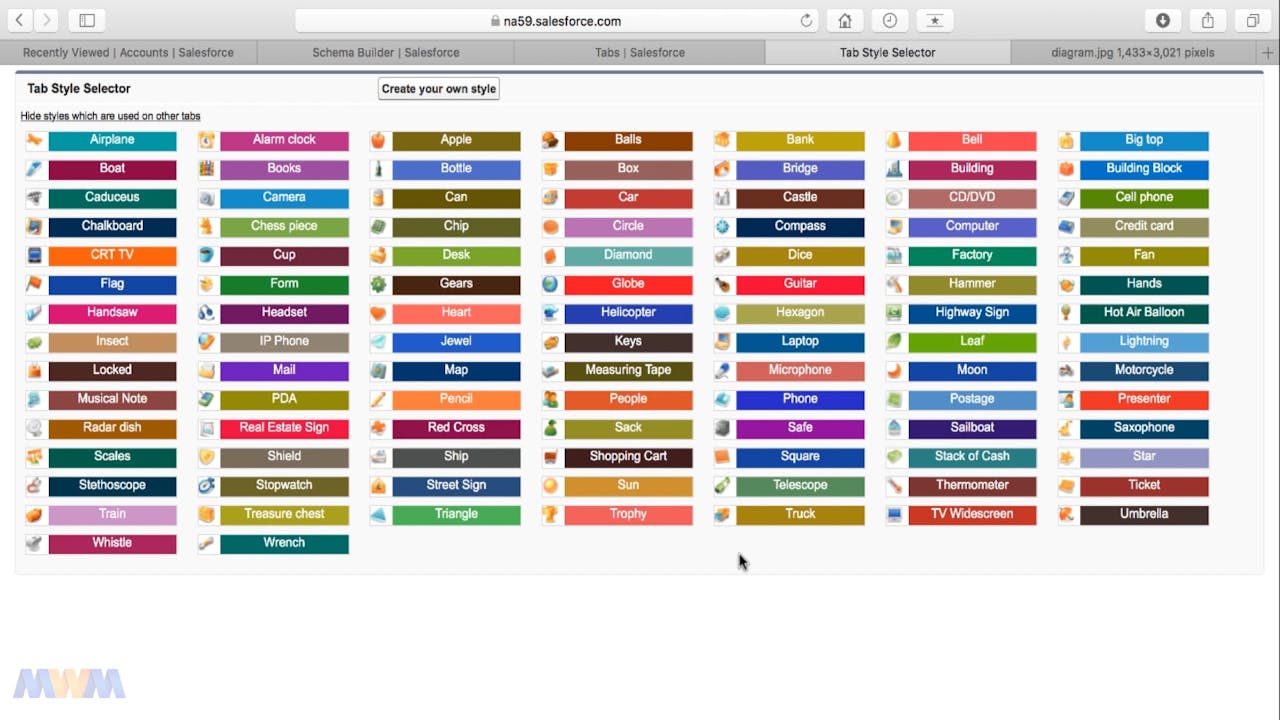The height and width of the screenshot is (720, 1280).
Task: Toggle the Safari sidebar button
Action: pos(87,21)
